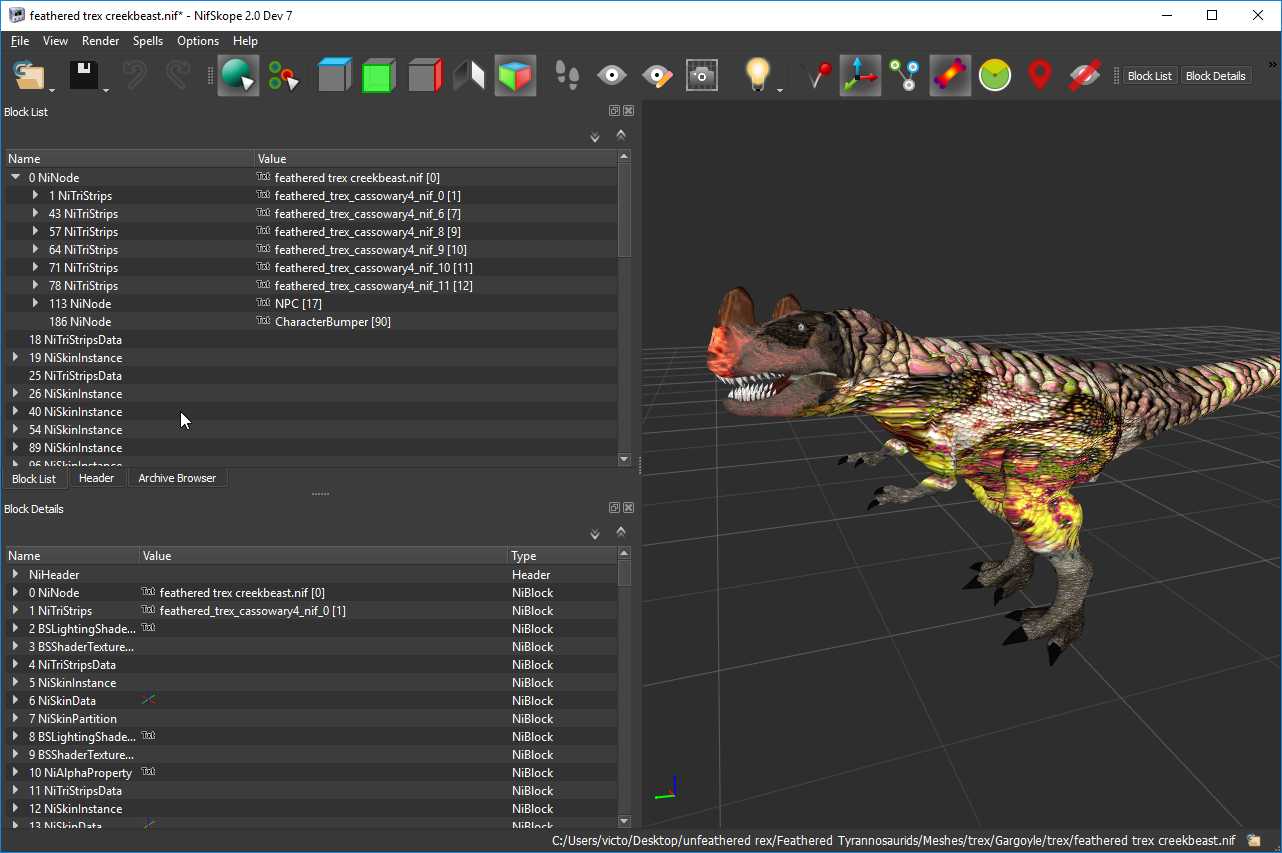Click the walk view footprints icon
Image resolution: width=1282 pixels, height=853 pixels.
(x=567, y=76)
